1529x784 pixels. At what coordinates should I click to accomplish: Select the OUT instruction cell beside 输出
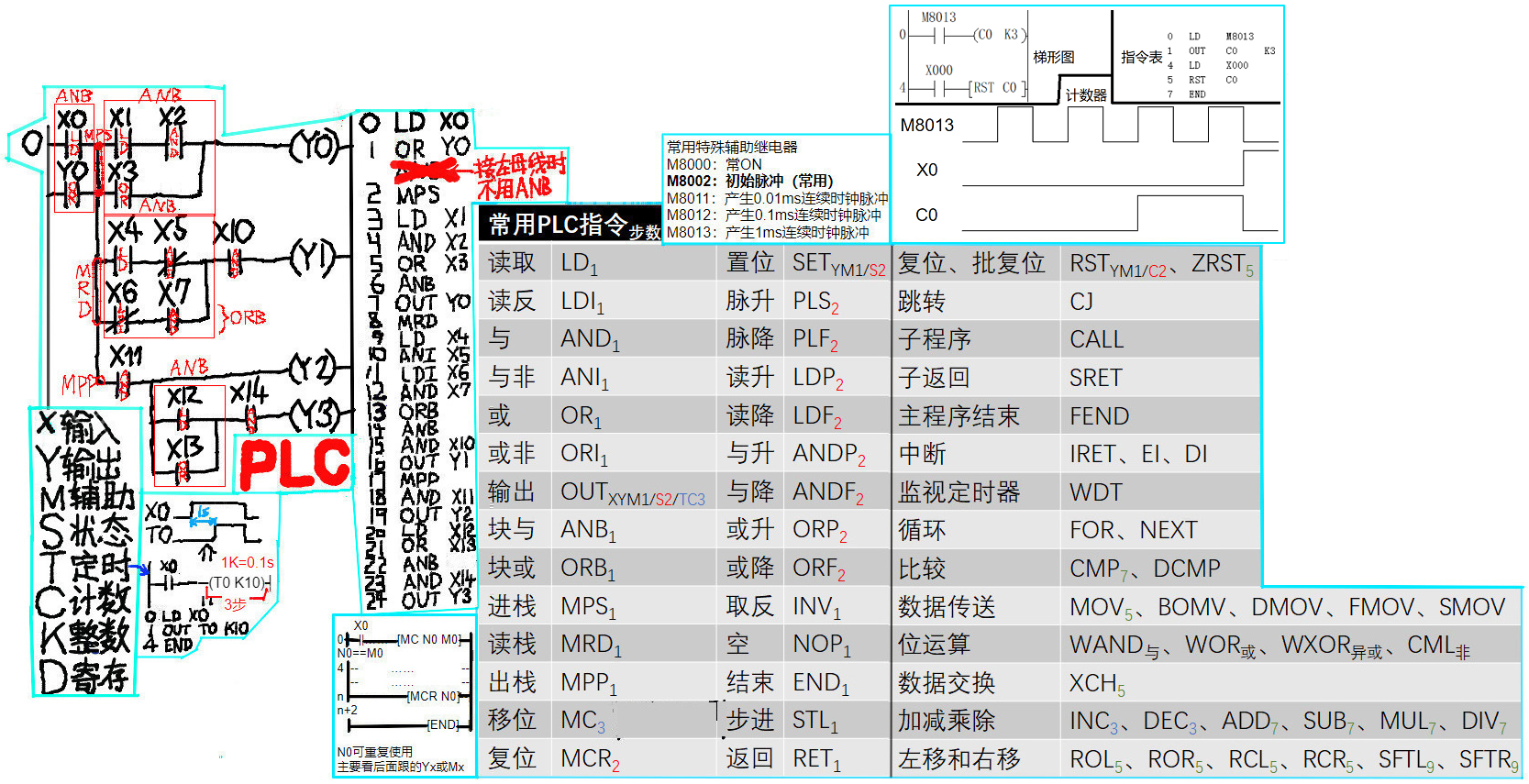[x=635, y=492]
